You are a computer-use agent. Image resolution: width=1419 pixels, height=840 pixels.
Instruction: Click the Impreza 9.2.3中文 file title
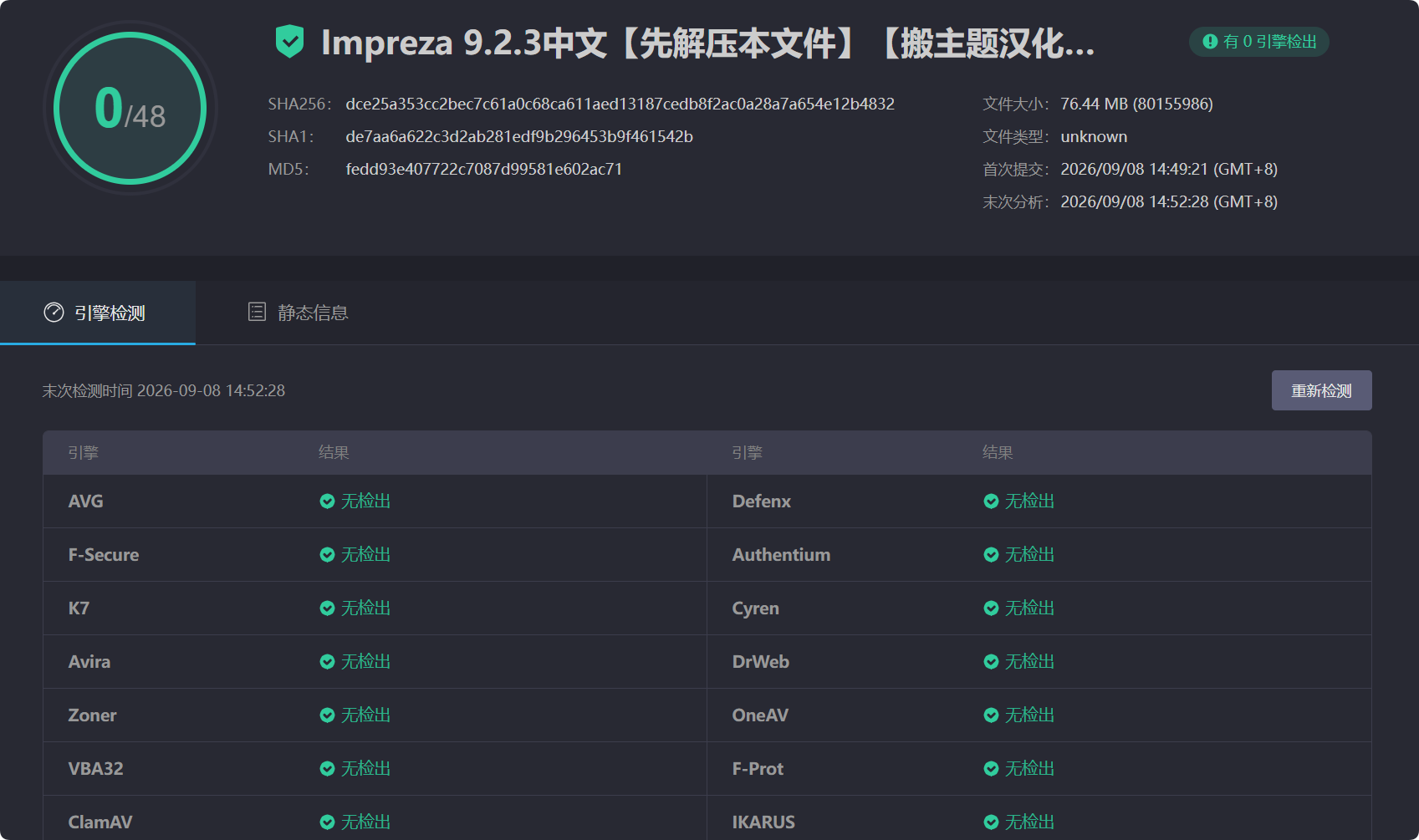(708, 43)
